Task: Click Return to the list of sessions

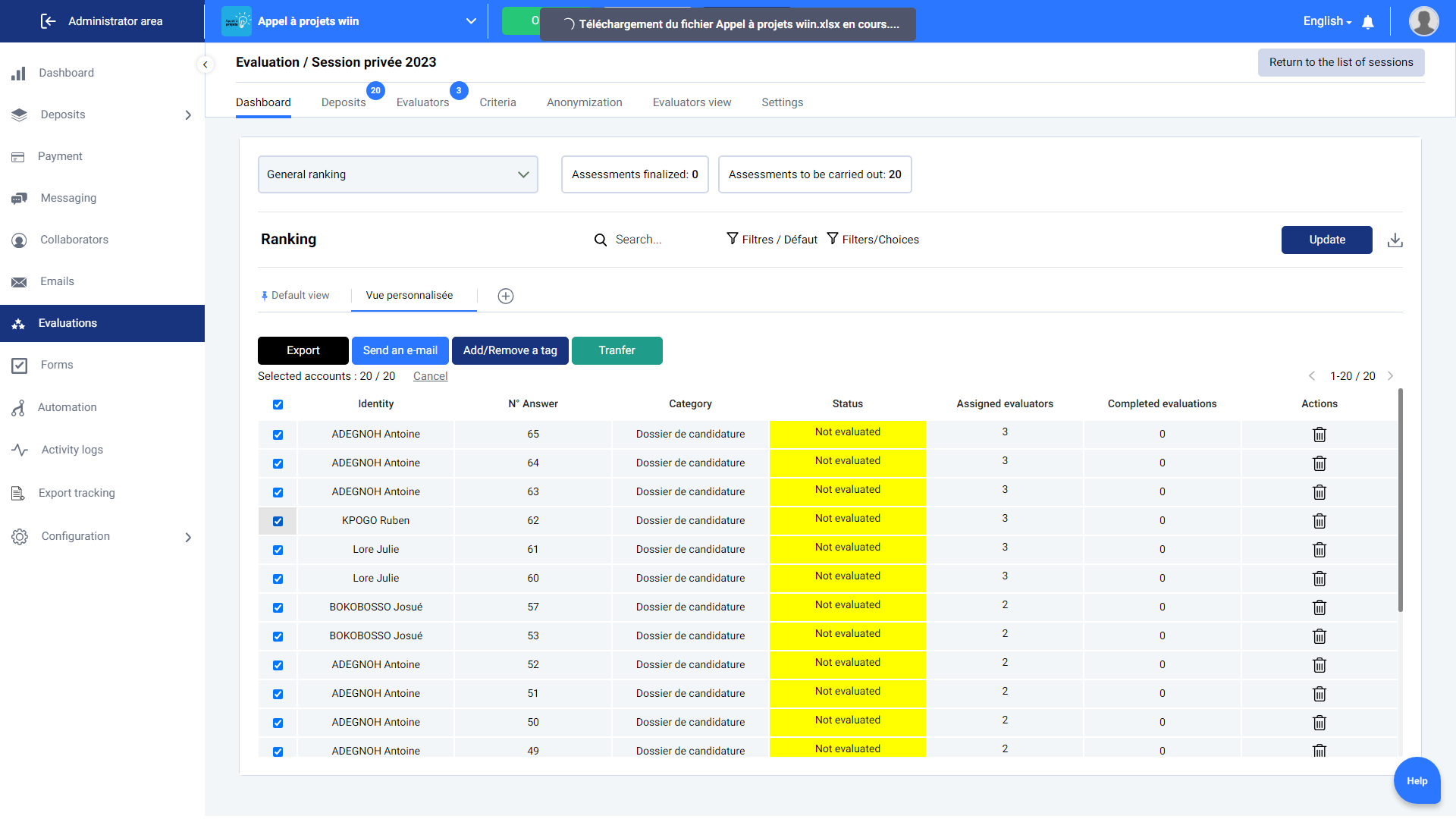Action: tap(1341, 63)
